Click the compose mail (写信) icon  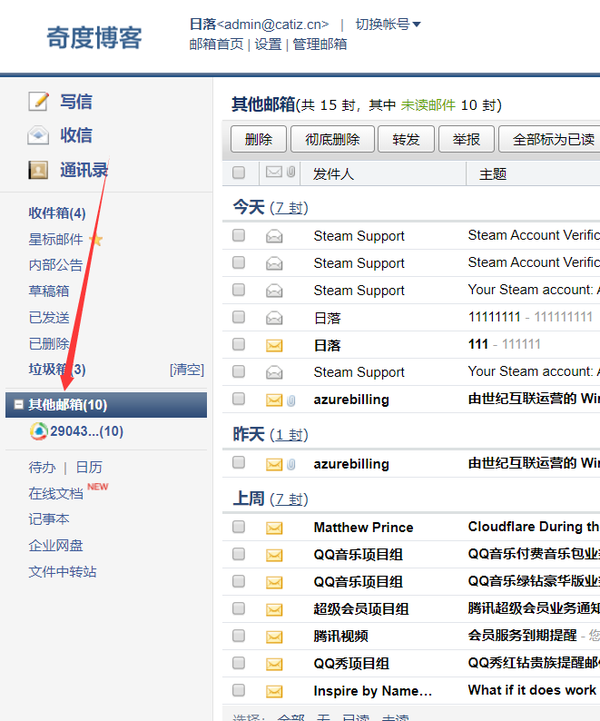39,101
